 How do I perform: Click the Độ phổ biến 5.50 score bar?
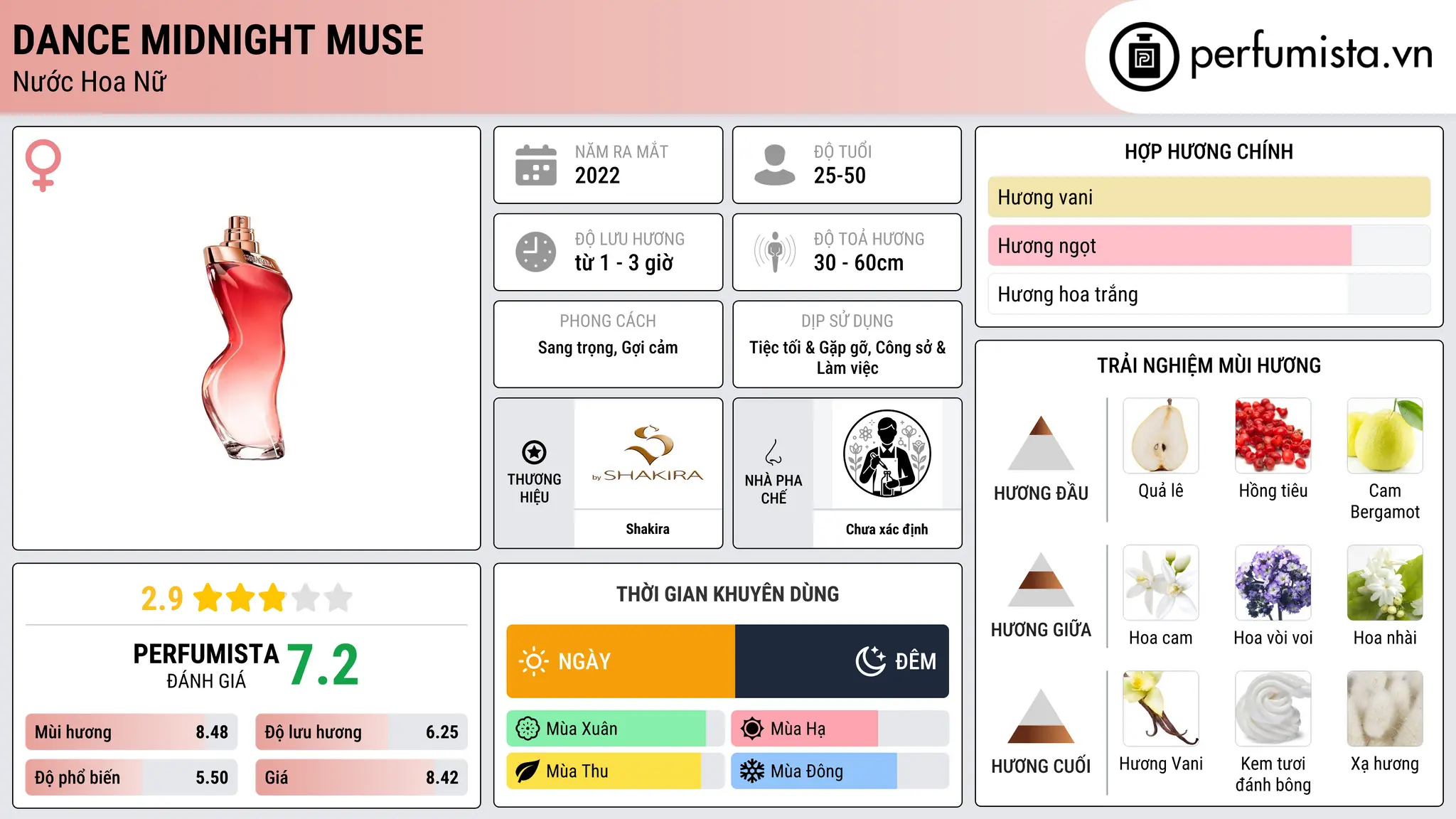(132, 778)
